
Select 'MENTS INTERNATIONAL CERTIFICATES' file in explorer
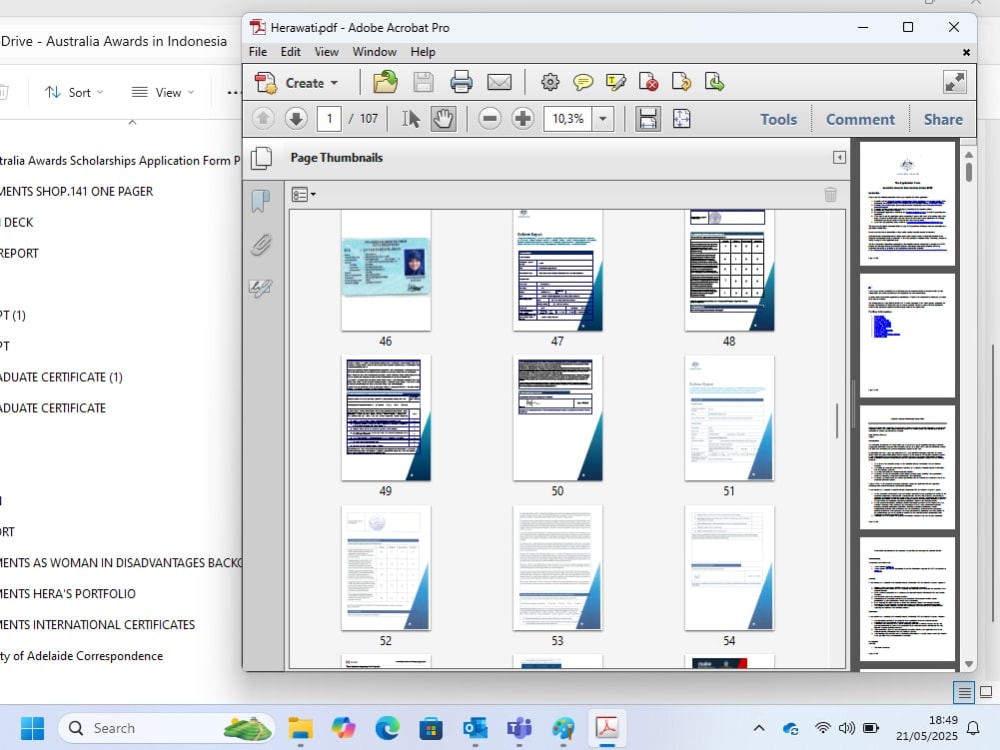pos(97,624)
